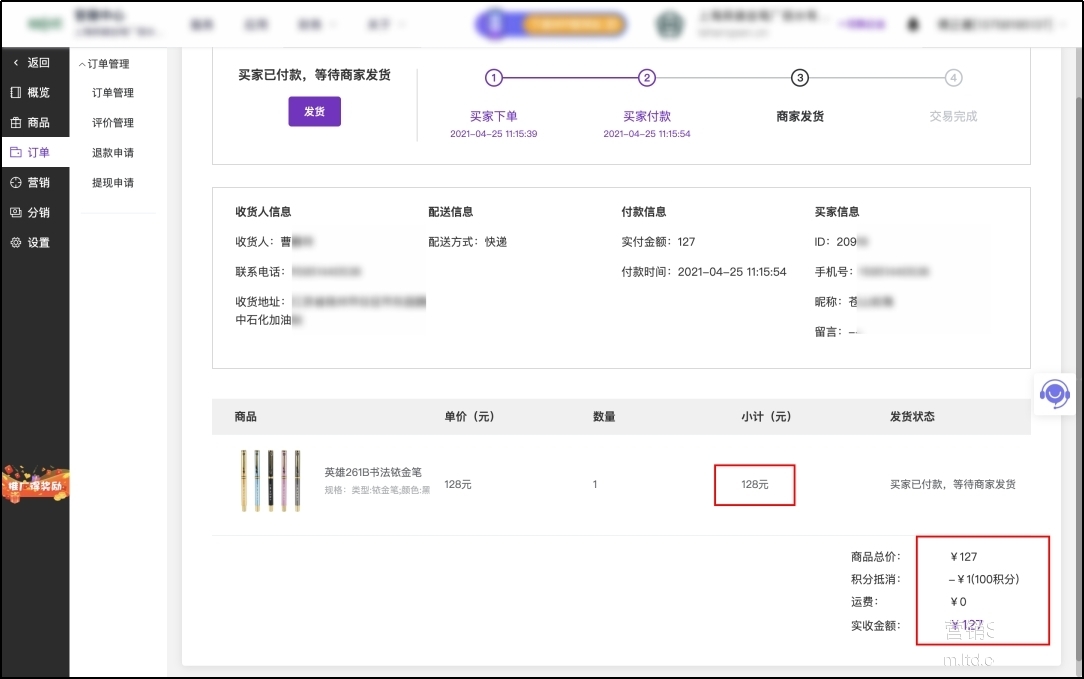This screenshot has width=1084, height=679.
Task: Click the 订单 orders sidebar icon
Action: pyautogui.click(x=14, y=152)
